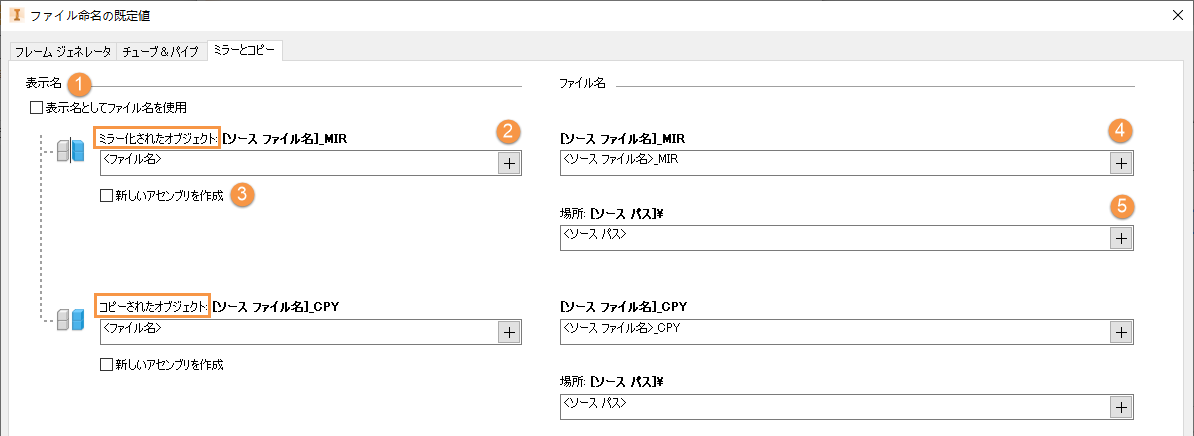
Task: Click the plus button for the _CPY file name field
Action: pos(1121,332)
